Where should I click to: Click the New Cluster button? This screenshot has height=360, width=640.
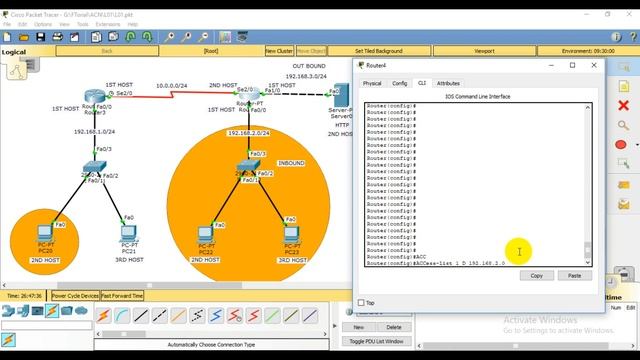click(x=279, y=51)
